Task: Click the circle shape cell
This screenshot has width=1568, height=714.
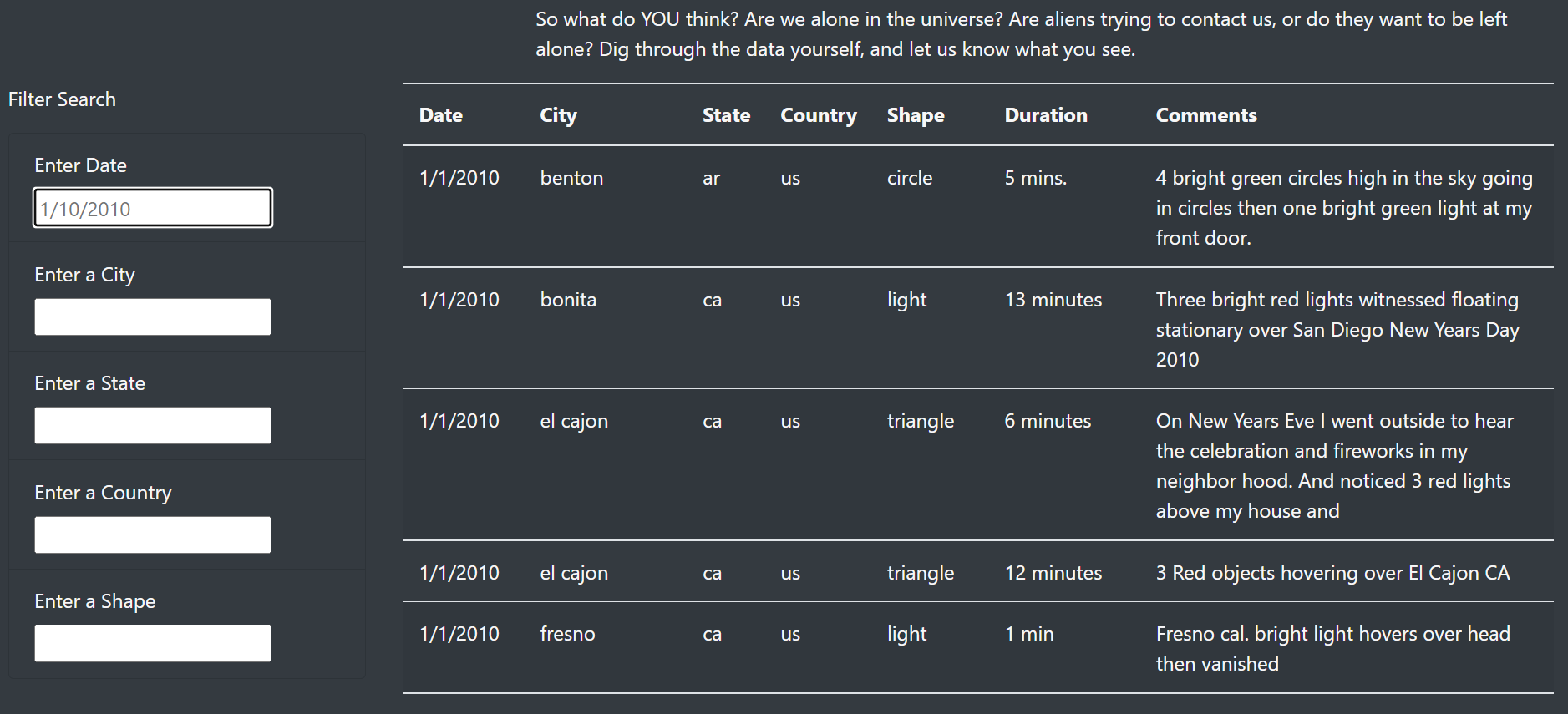Action: [909, 178]
